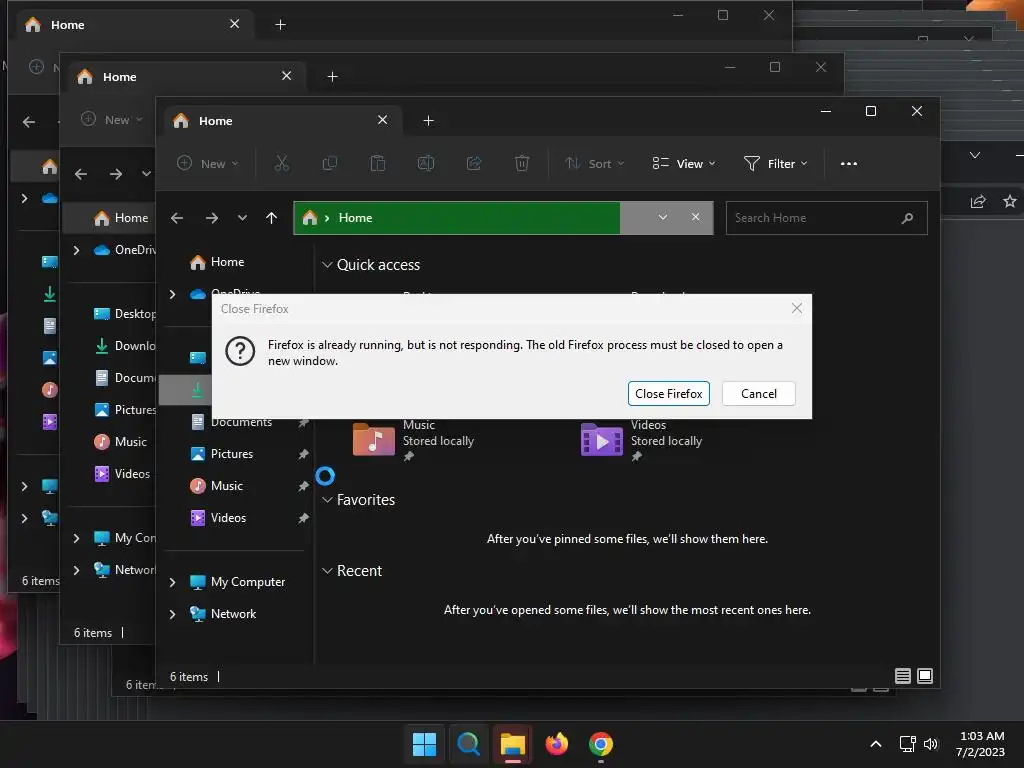Click the Up arrow in front window
Screen dimensions: 1024x768
pos(272,218)
